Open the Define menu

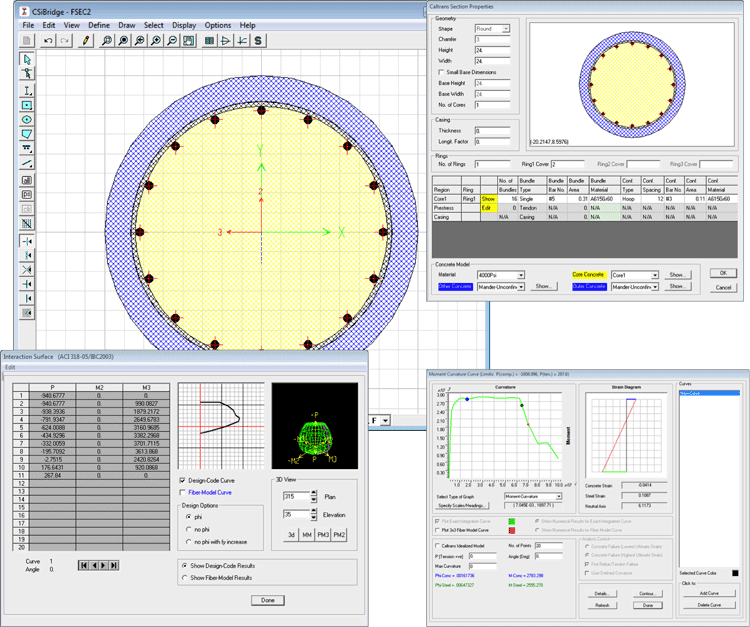(x=99, y=25)
